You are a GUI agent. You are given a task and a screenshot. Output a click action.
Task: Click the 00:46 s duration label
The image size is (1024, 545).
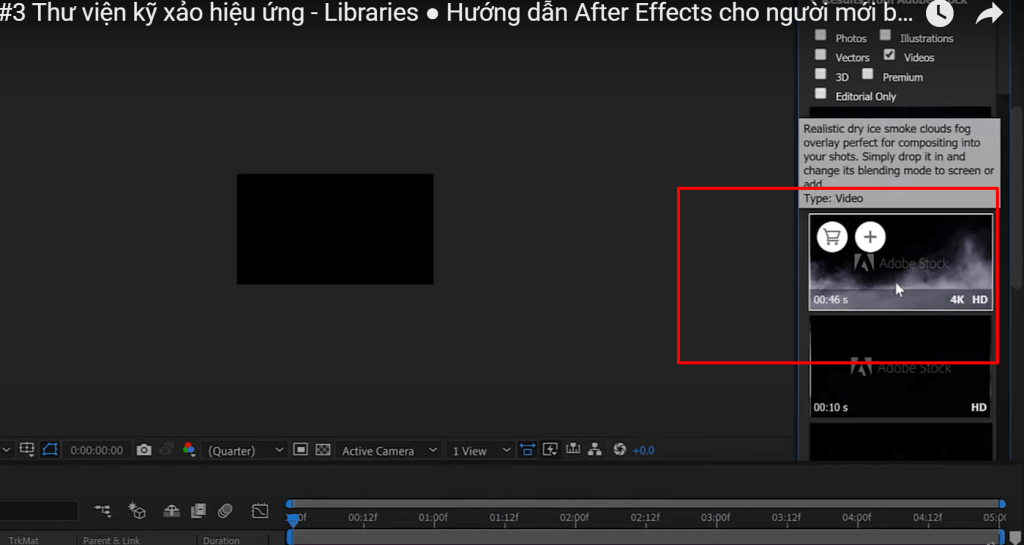(x=830, y=300)
